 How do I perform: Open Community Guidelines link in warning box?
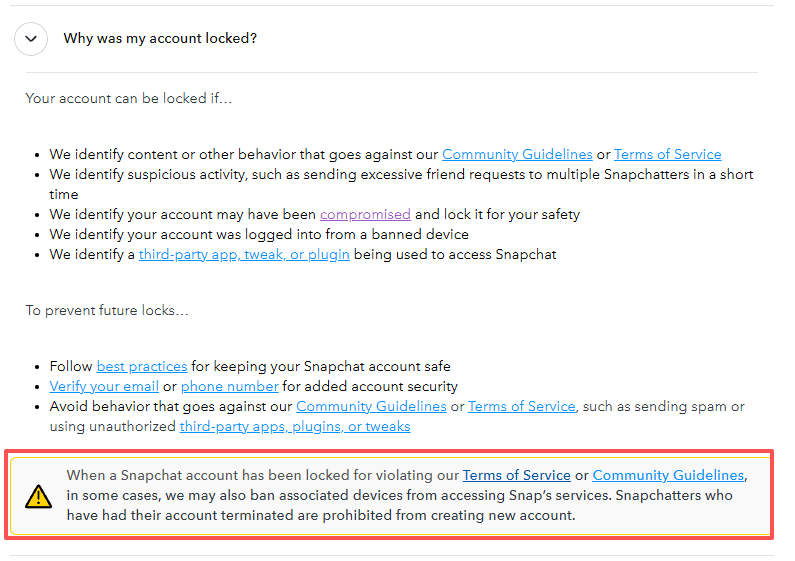668,475
